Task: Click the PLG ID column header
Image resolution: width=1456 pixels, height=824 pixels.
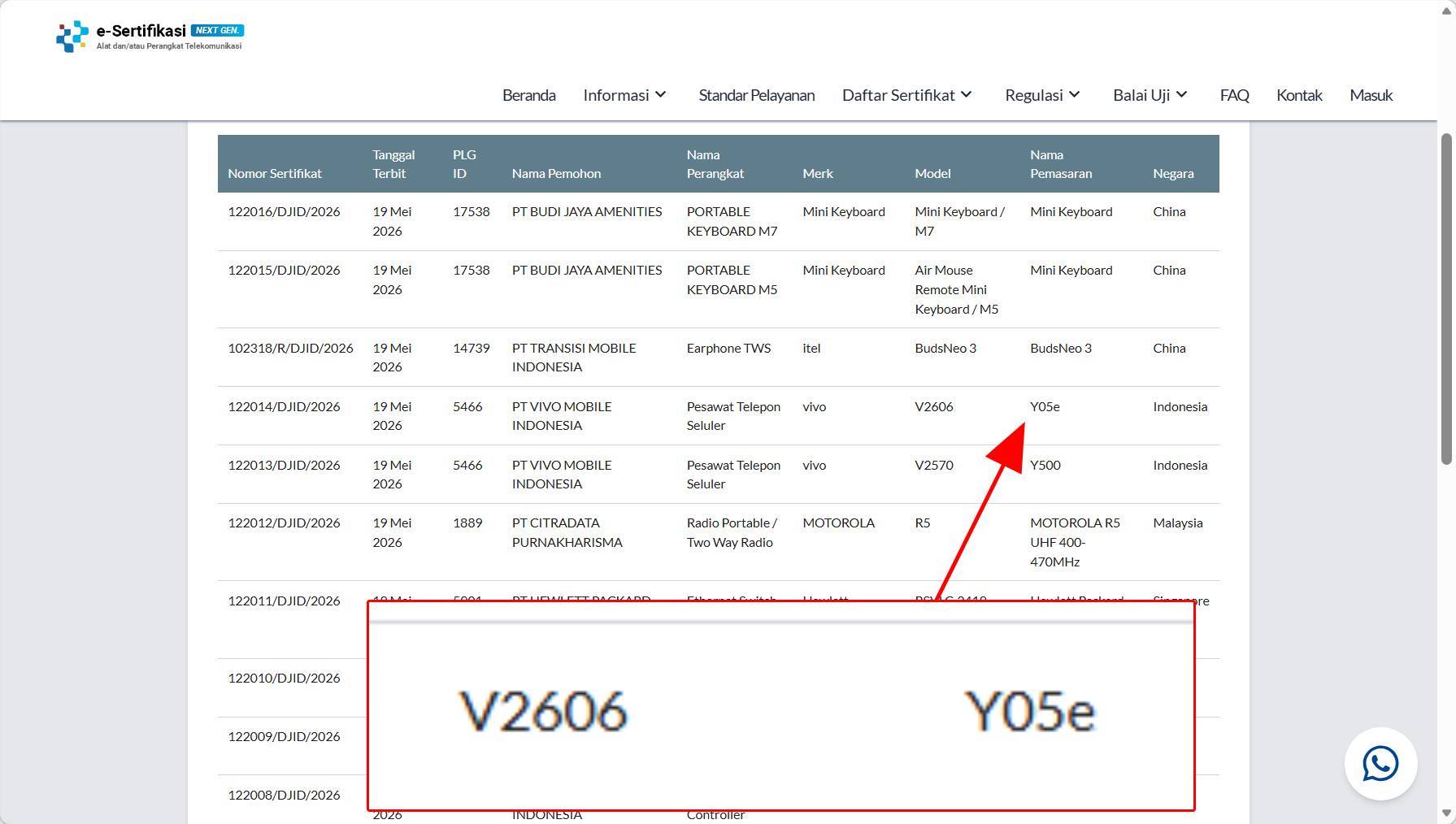Action: [464, 164]
